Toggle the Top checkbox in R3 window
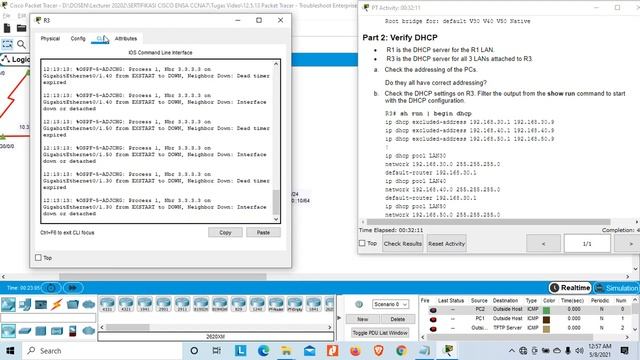This screenshot has height=360, width=640. coord(38,258)
